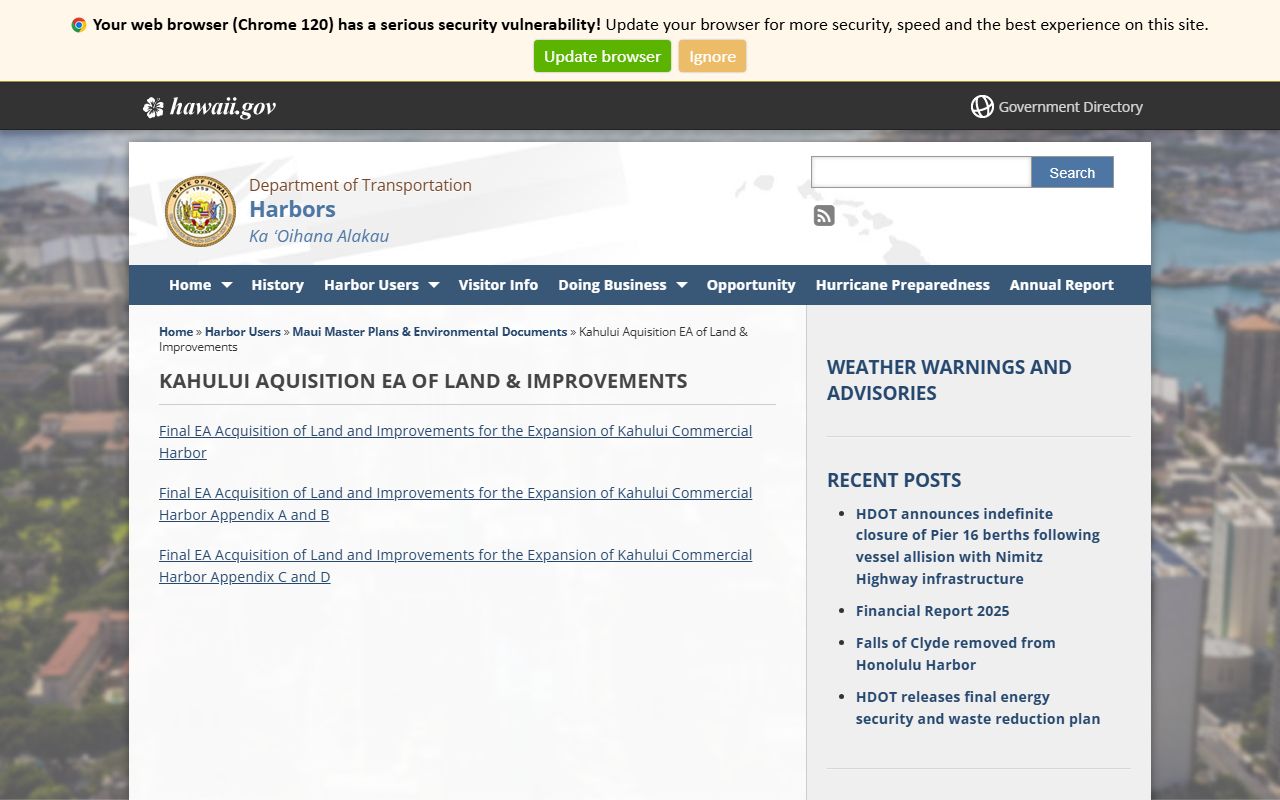This screenshot has height=800, width=1280.
Task: Open the Financial Report 2025 post
Action: coord(932,611)
